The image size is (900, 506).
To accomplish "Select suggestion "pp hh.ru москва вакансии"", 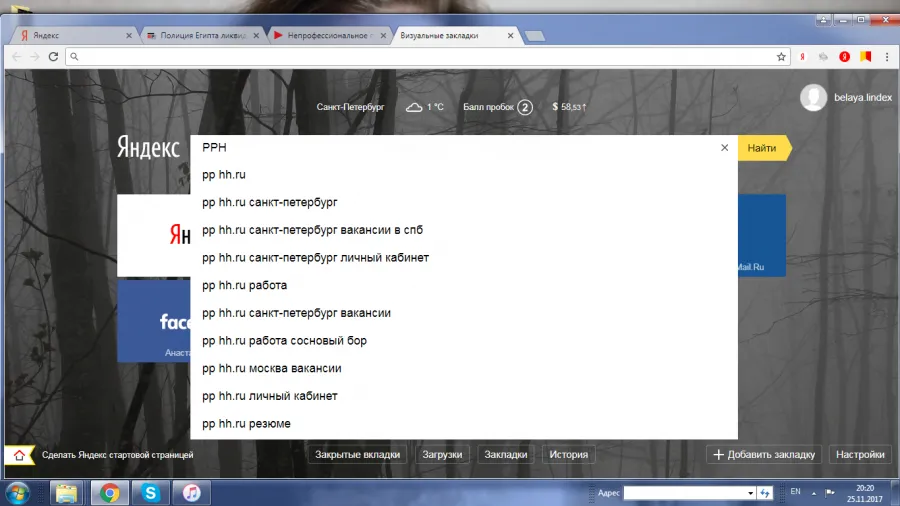I will pos(464,368).
